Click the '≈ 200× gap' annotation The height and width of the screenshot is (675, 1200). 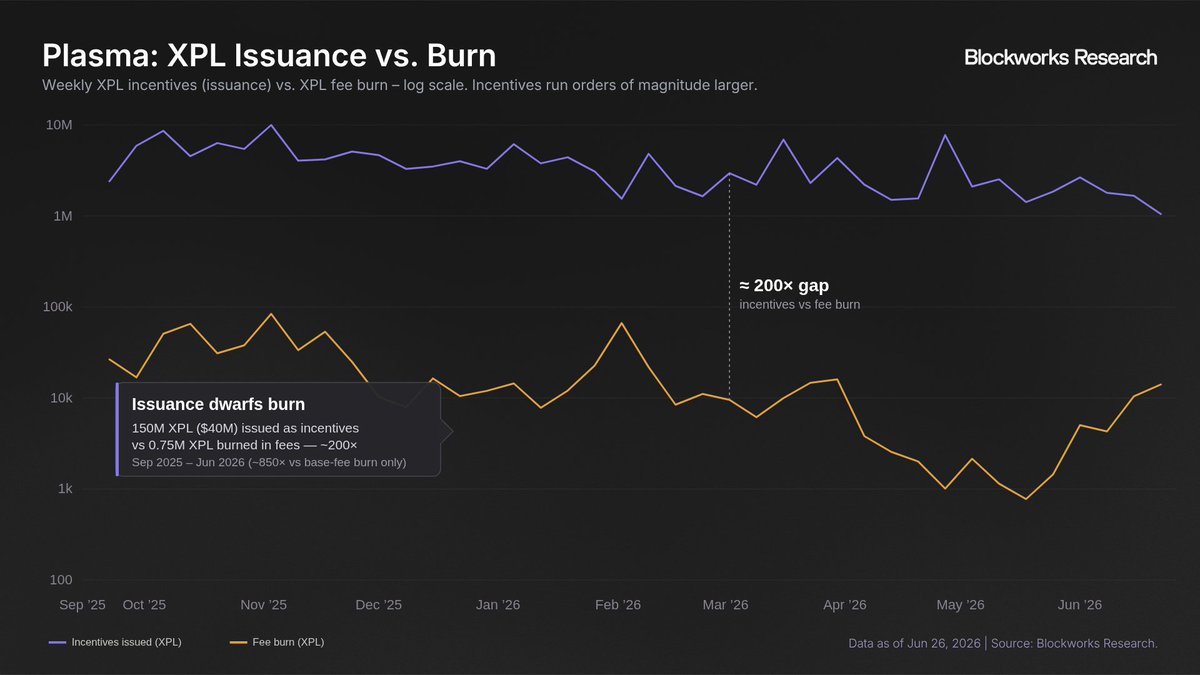point(784,286)
